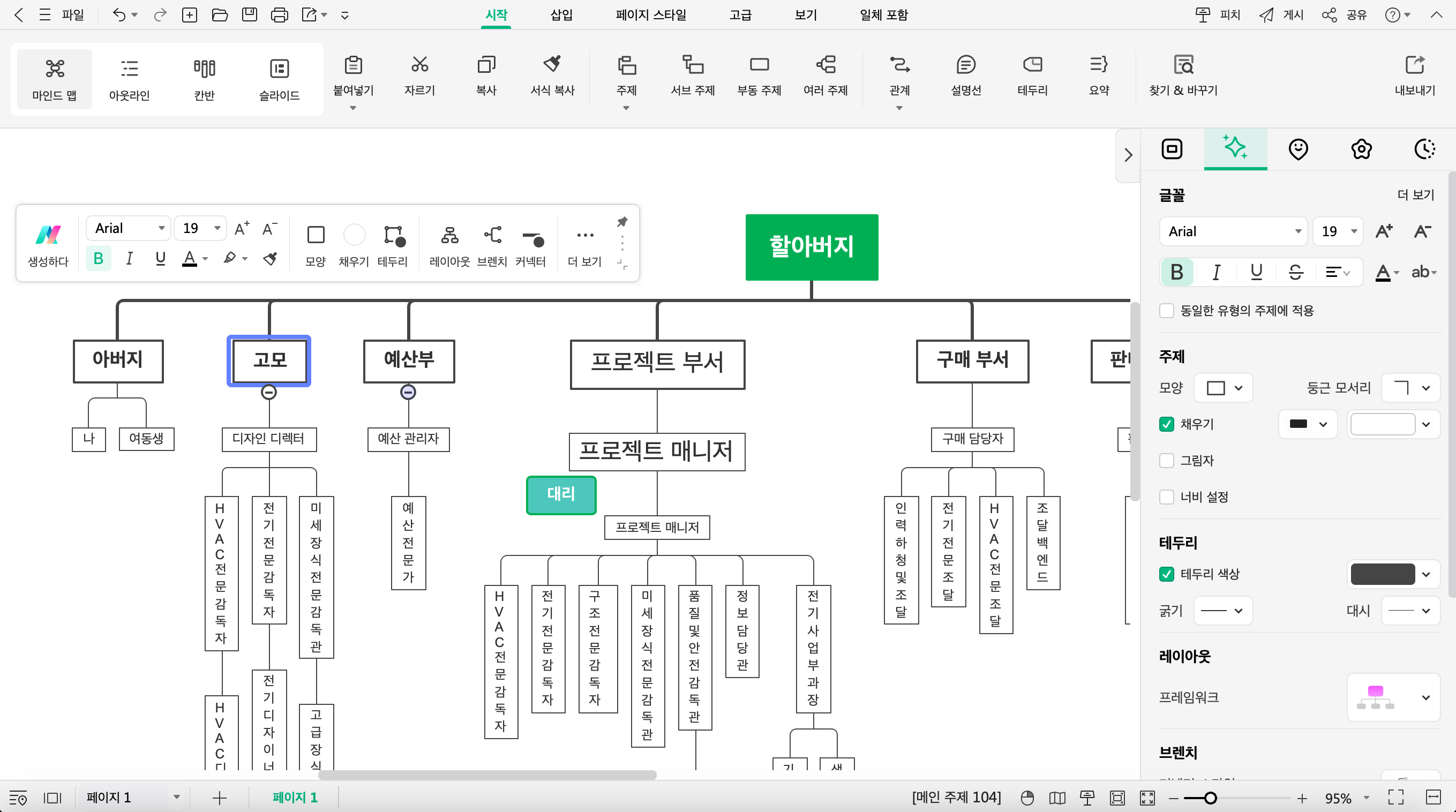The height and width of the screenshot is (812, 1456).
Task: Open Layout (레이아웃) in floating toolbar
Action: [449, 246]
